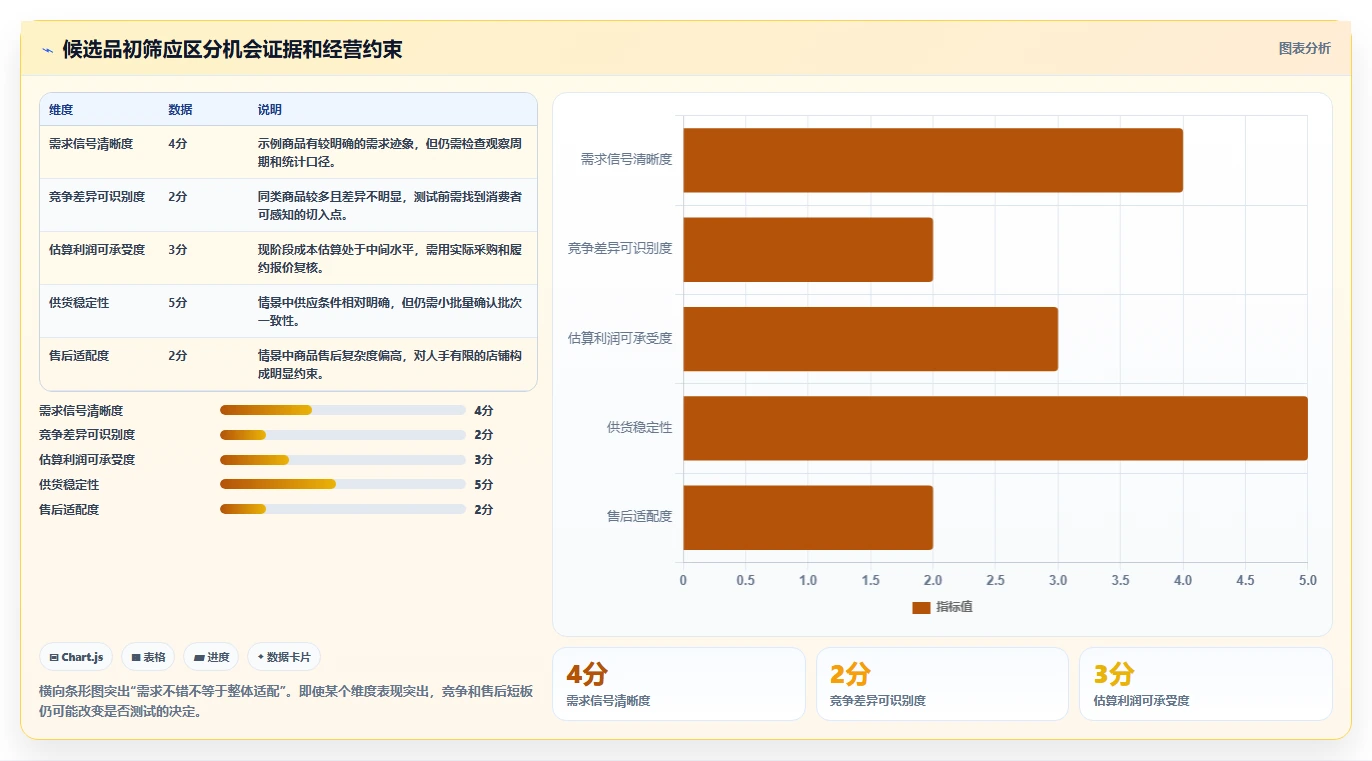Select the 表格 tag chip
This screenshot has width=1372, height=761.
coord(148,657)
